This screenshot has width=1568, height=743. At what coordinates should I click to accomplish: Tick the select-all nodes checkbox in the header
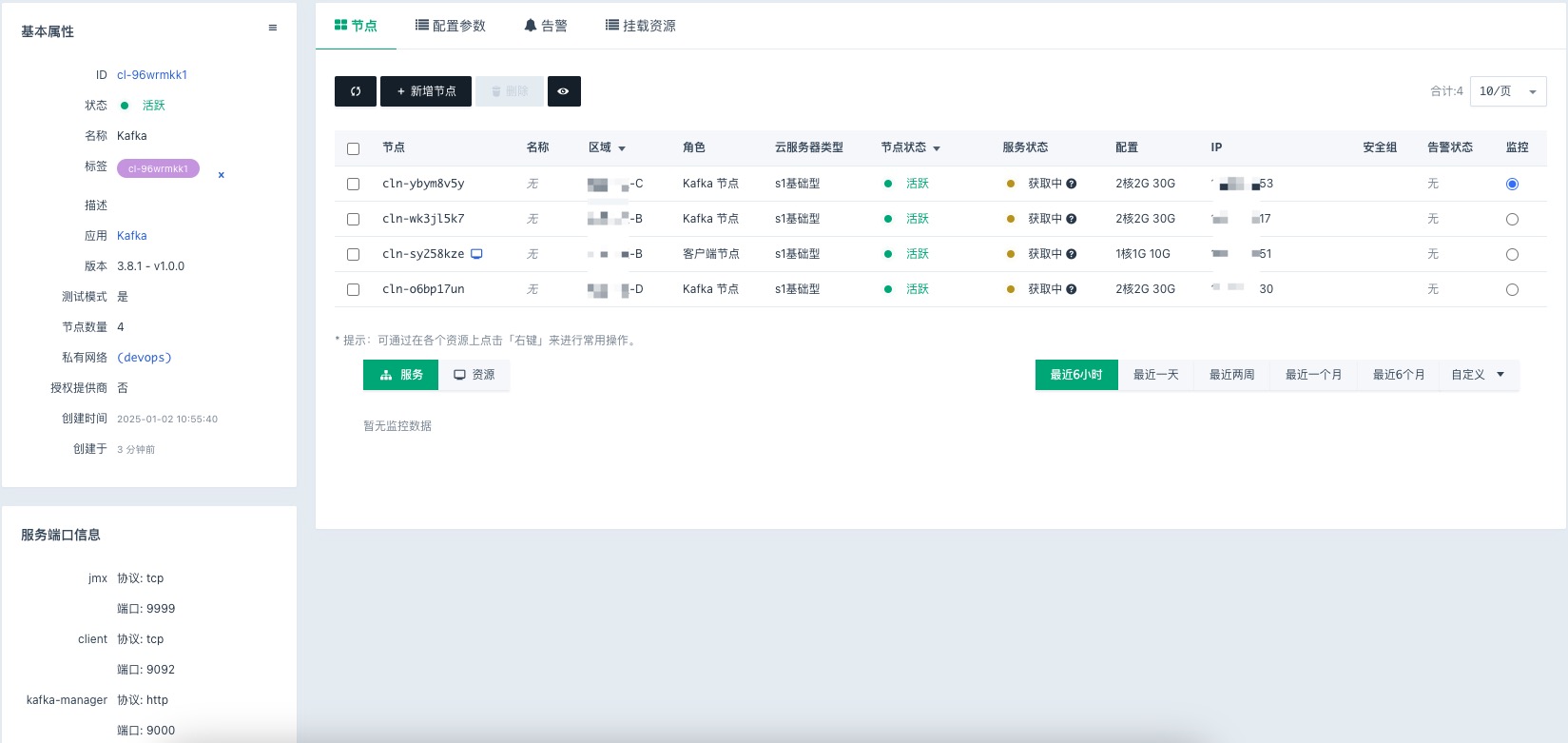354,148
